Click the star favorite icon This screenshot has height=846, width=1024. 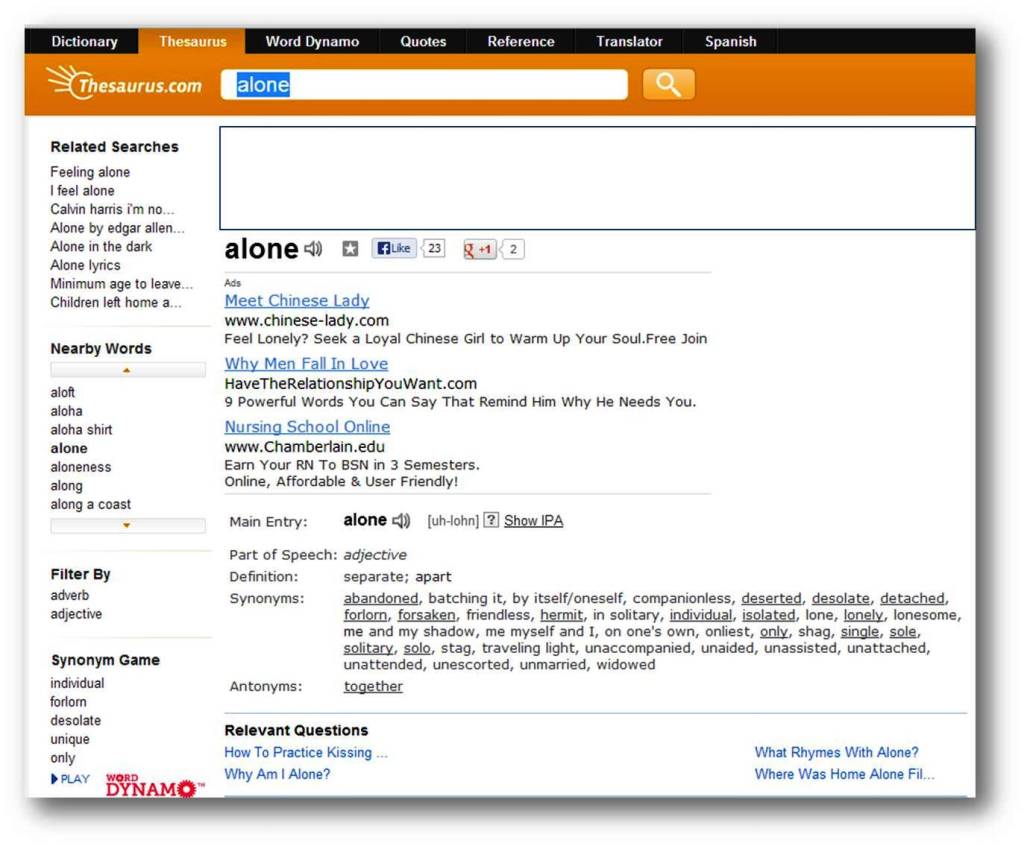point(350,249)
